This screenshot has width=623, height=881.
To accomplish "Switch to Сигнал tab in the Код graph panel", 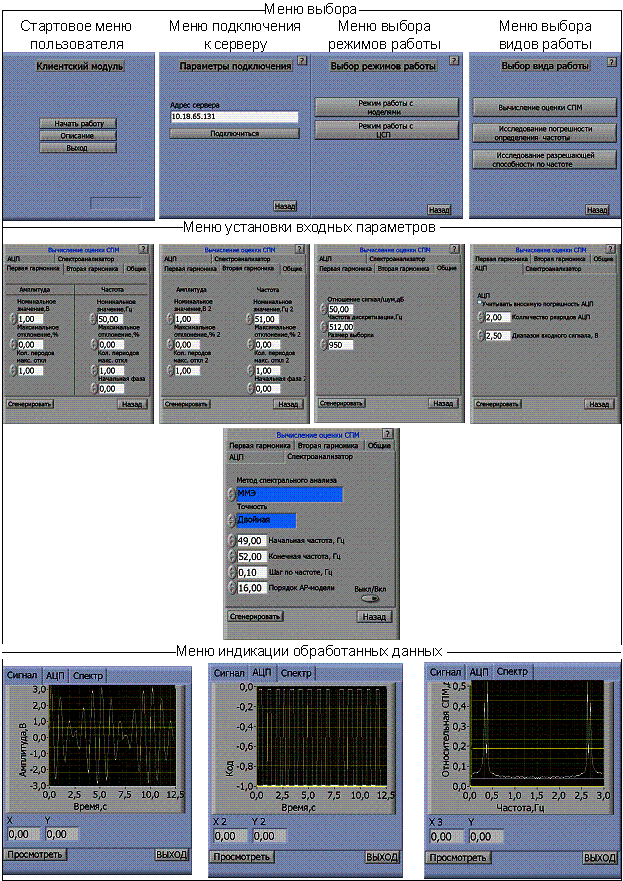I will 229,673.
